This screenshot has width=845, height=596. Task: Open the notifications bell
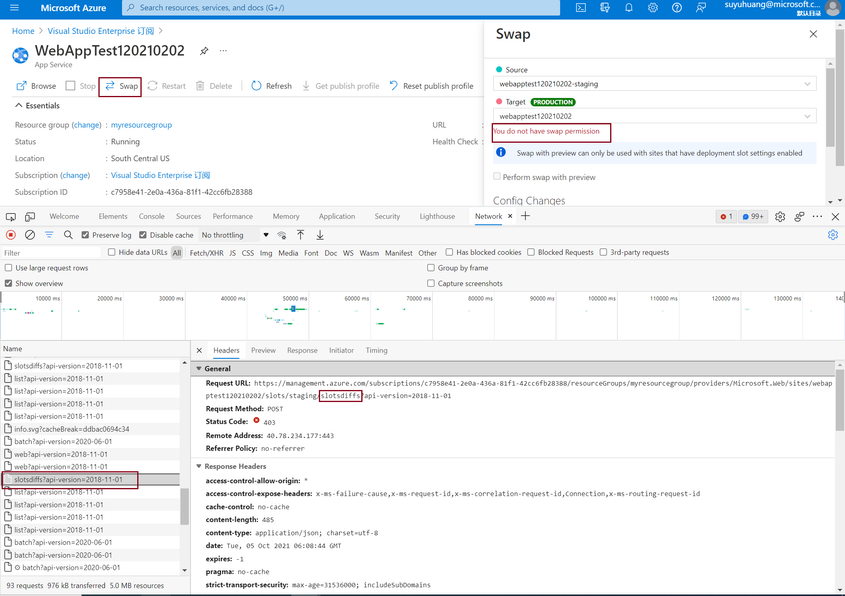(x=628, y=8)
